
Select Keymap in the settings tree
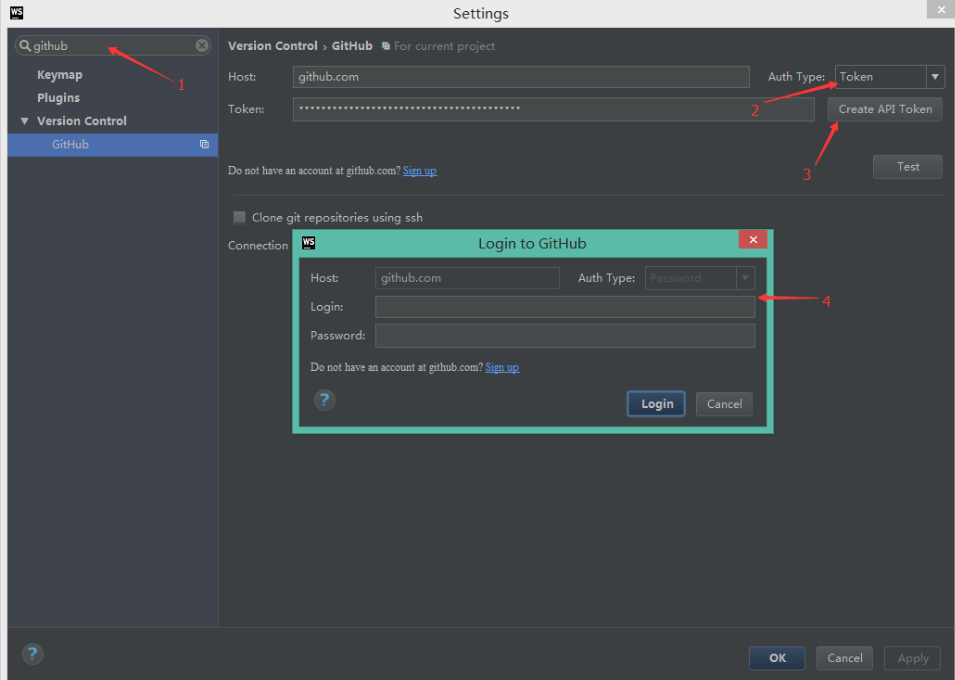(60, 75)
